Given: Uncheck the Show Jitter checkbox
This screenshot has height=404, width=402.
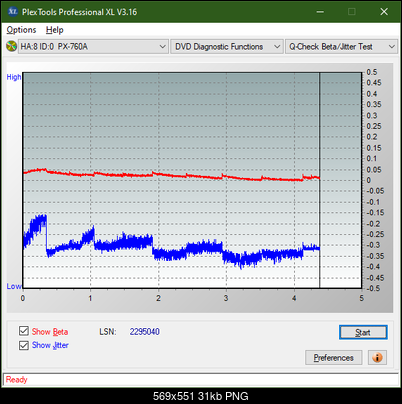Looking at the screenshot, I should click(24, 345).
